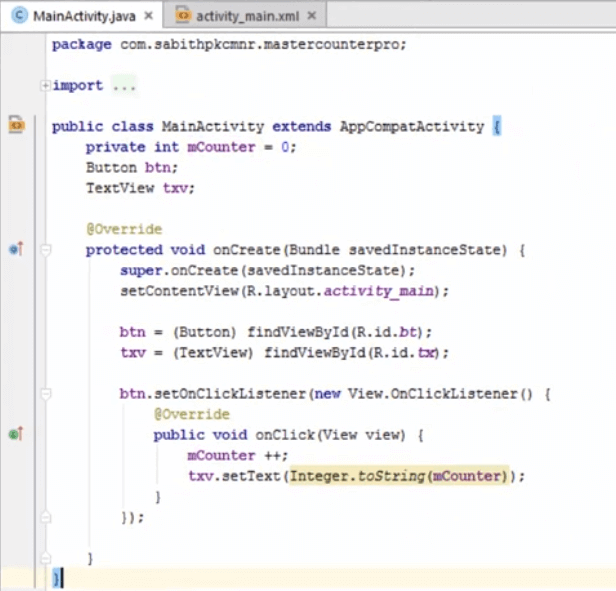The height and width of the screenshot is (591, 616).
Task: Click the fold end marker beside the closing "});"
Action: point(46,517)
